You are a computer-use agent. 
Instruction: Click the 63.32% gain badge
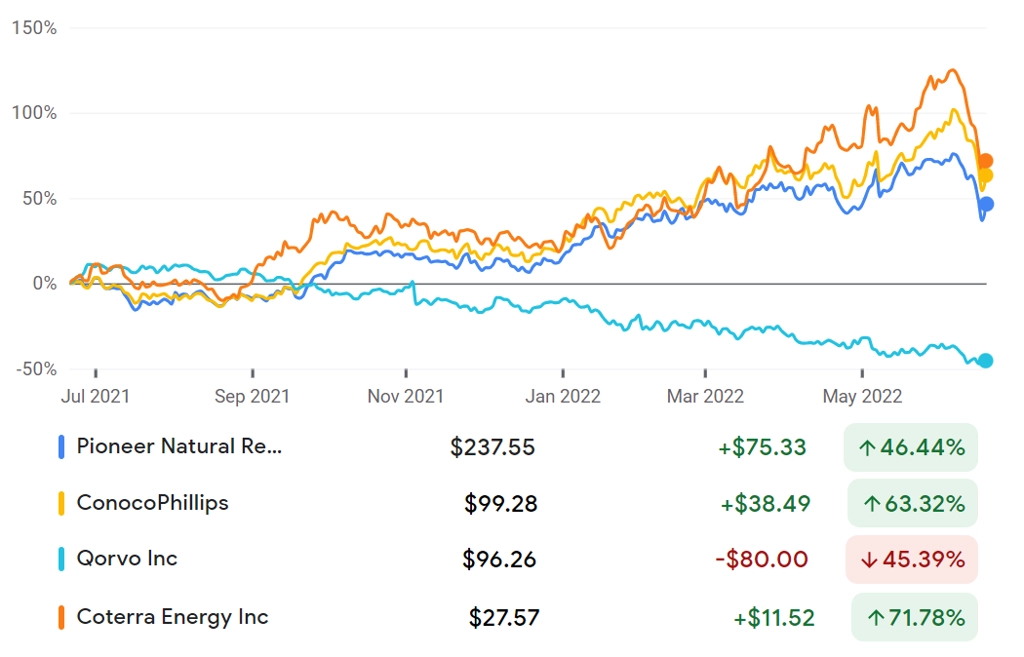912,504
